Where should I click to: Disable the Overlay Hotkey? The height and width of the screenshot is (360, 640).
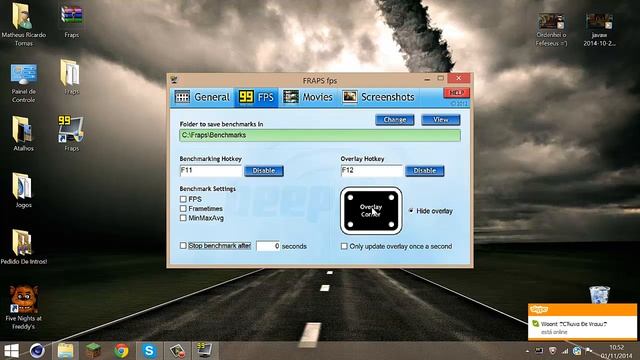[424, 171]
